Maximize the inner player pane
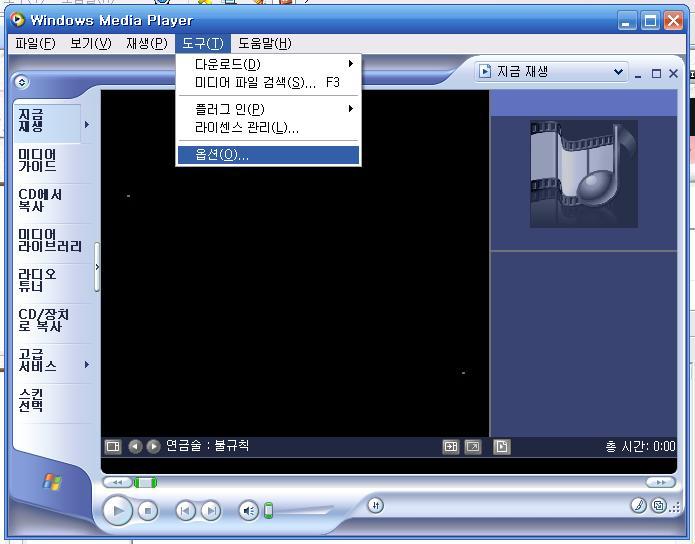This screenshot has width=695, height=544. (x=656, y=74)
